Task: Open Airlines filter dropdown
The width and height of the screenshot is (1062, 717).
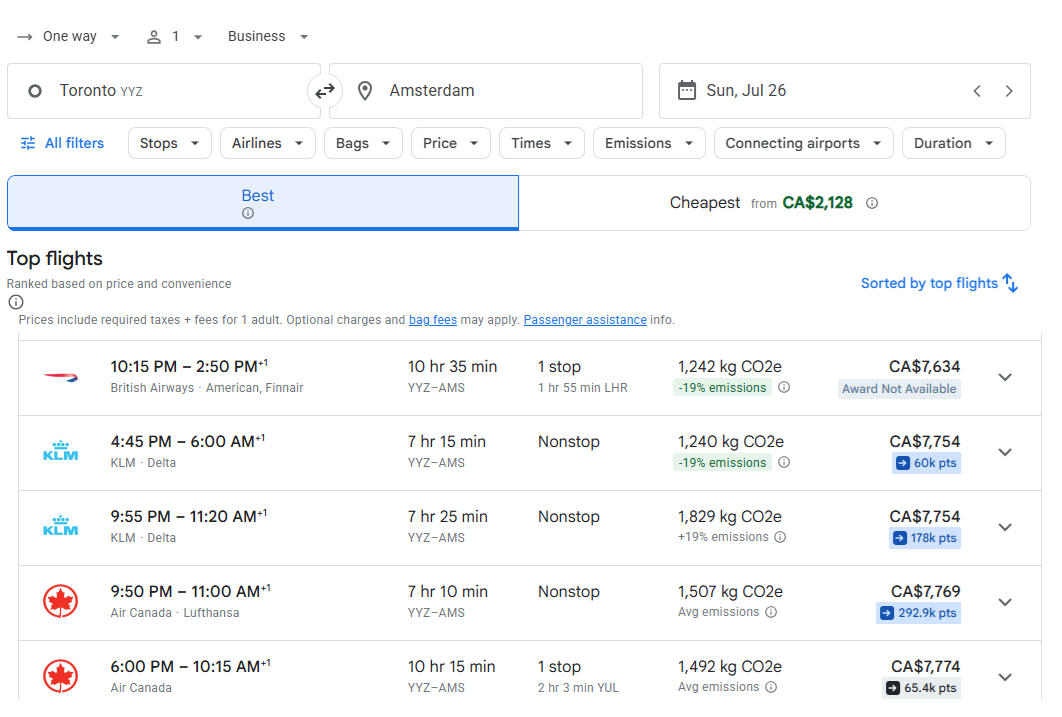Action: 268,143
